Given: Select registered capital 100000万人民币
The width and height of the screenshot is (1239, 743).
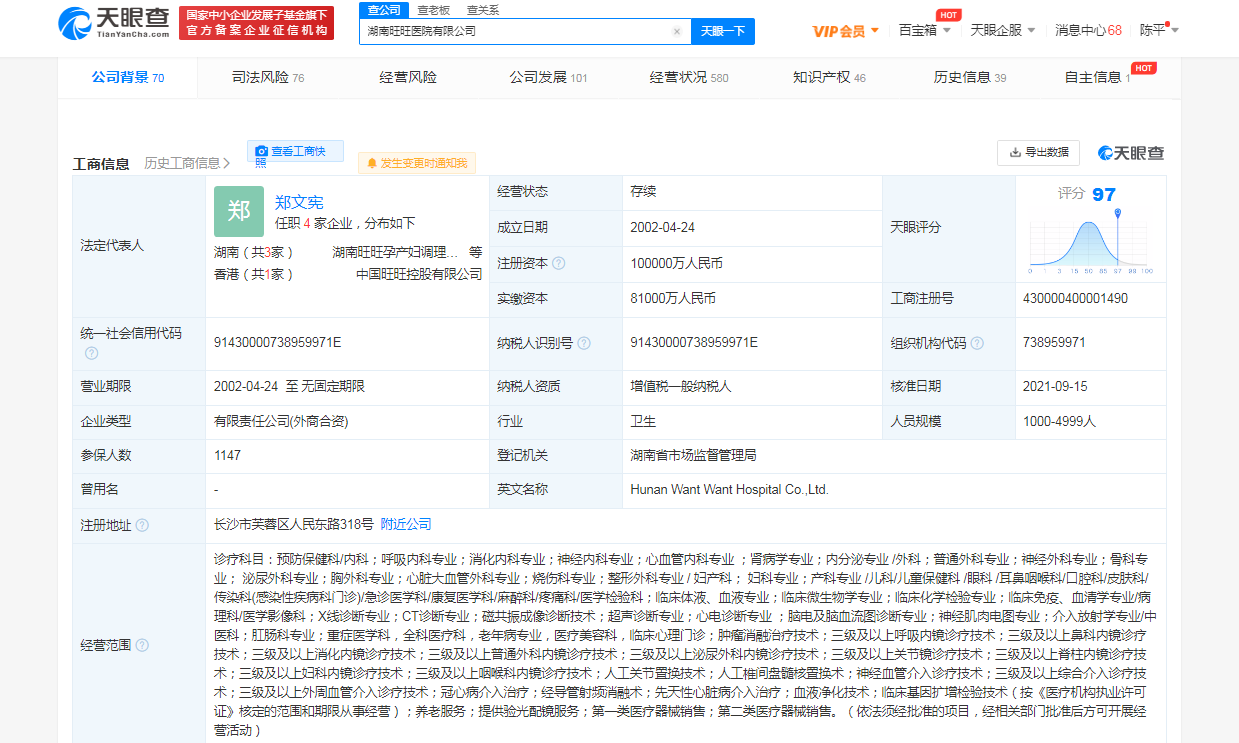Looking at the screenshot, I should (676, 263).
